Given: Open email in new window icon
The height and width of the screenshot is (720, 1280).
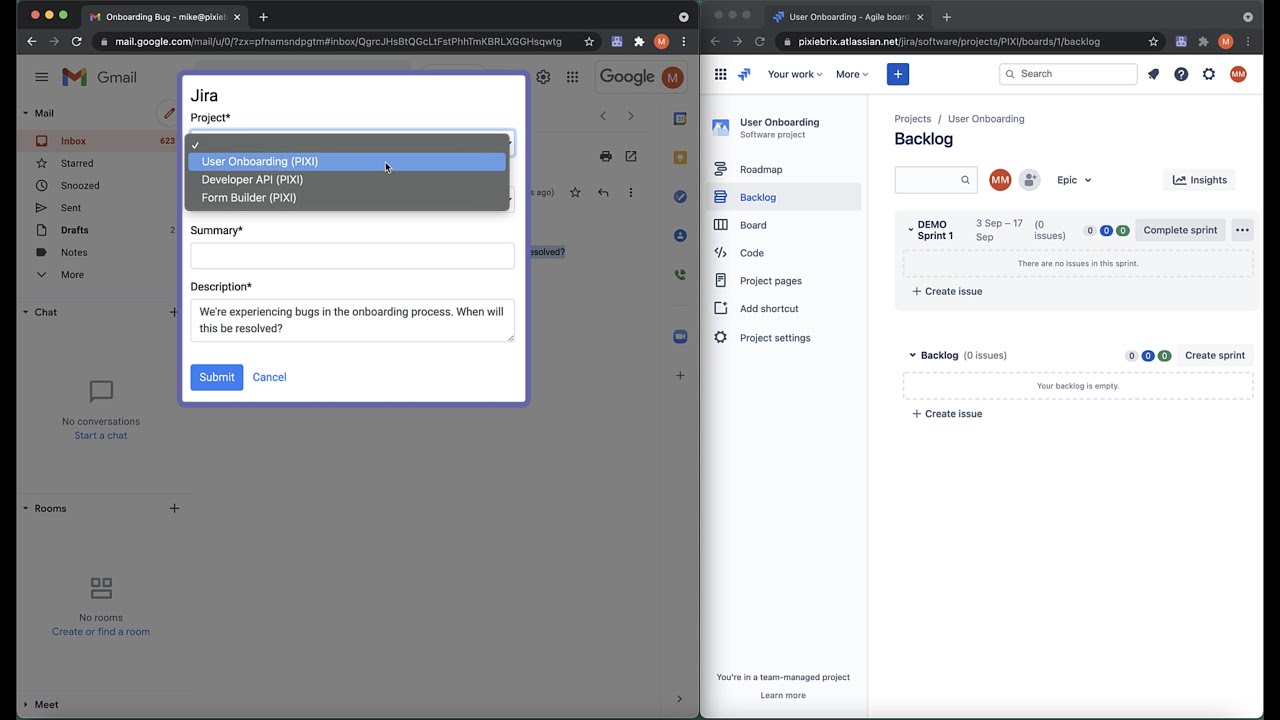Looking at the screenshot, I should click(630, 156).
